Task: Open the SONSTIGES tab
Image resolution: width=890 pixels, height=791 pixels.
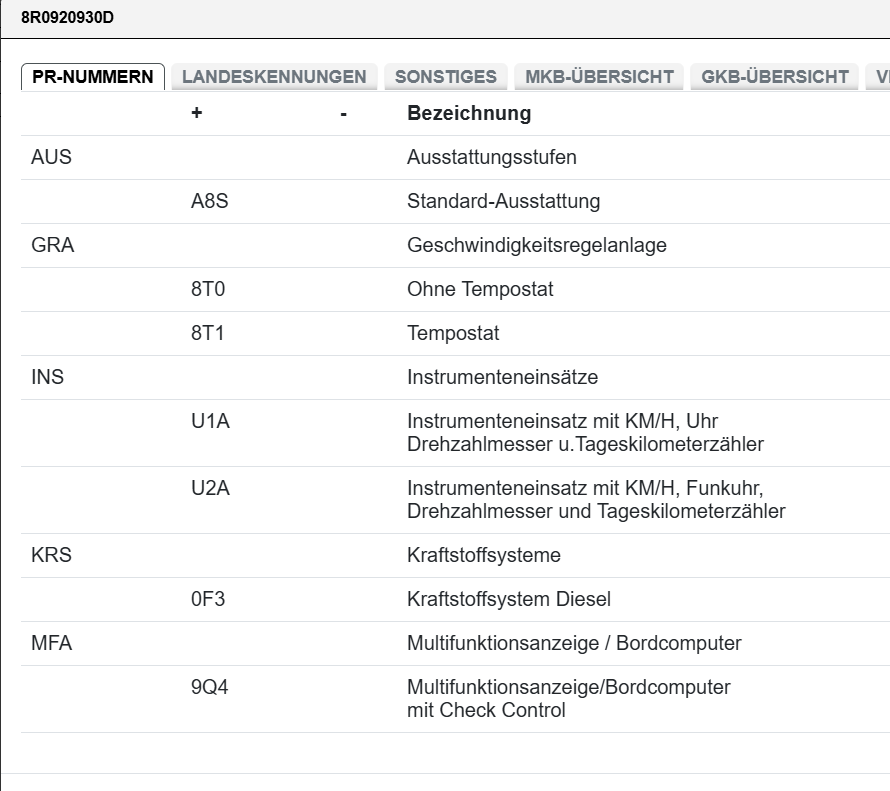Action: (x=446, y=76)
